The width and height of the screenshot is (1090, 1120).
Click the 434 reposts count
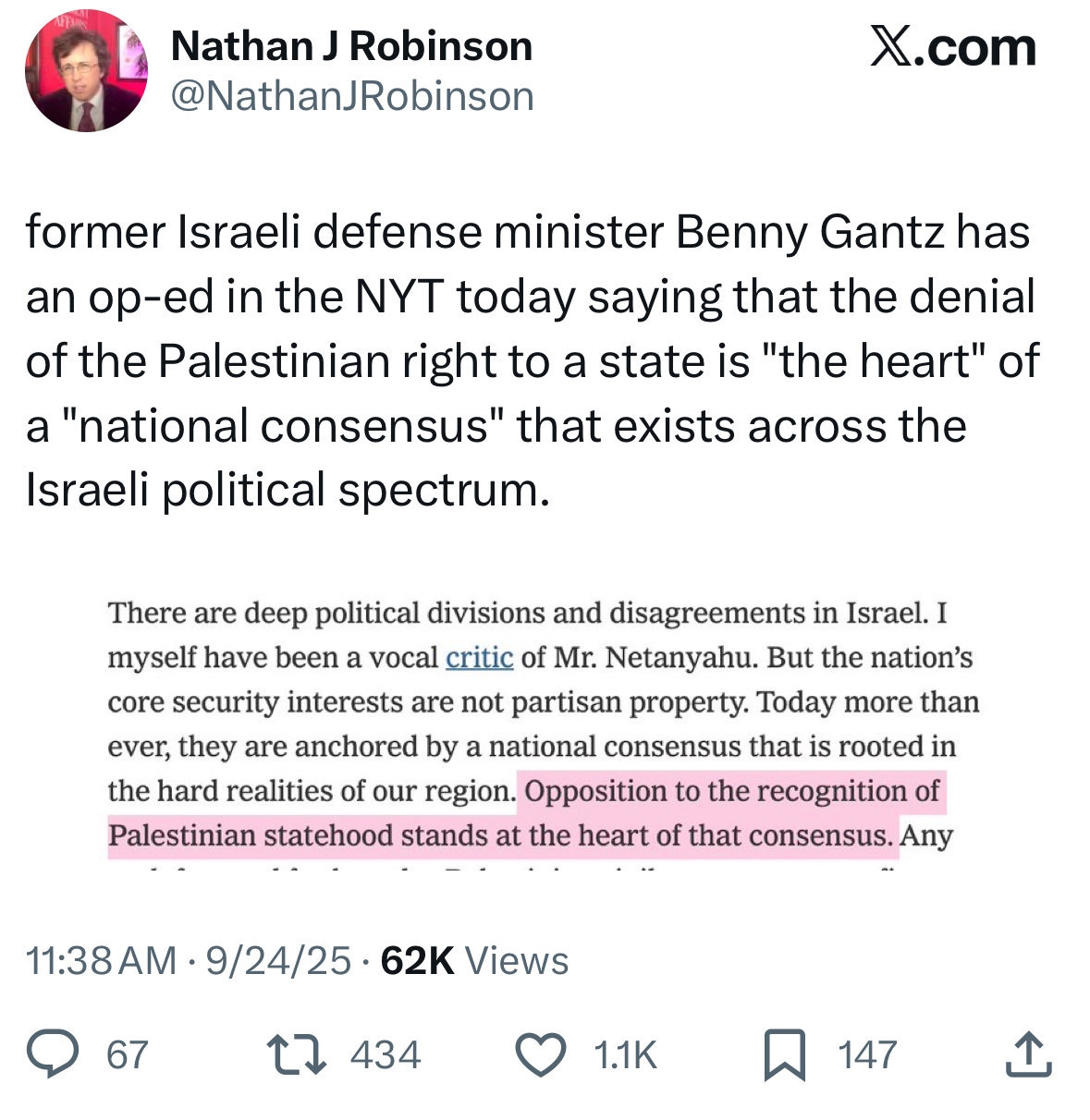click(x=385, y=1054)
